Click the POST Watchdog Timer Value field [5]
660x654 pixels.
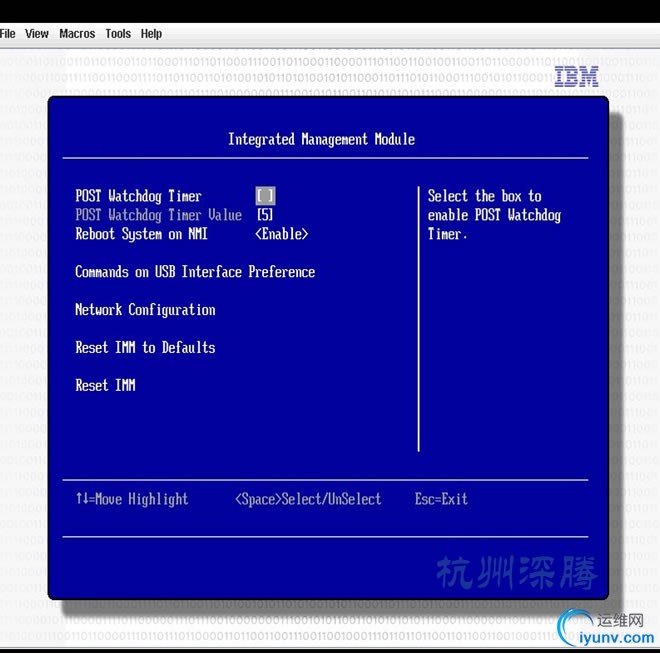point(265,215)
